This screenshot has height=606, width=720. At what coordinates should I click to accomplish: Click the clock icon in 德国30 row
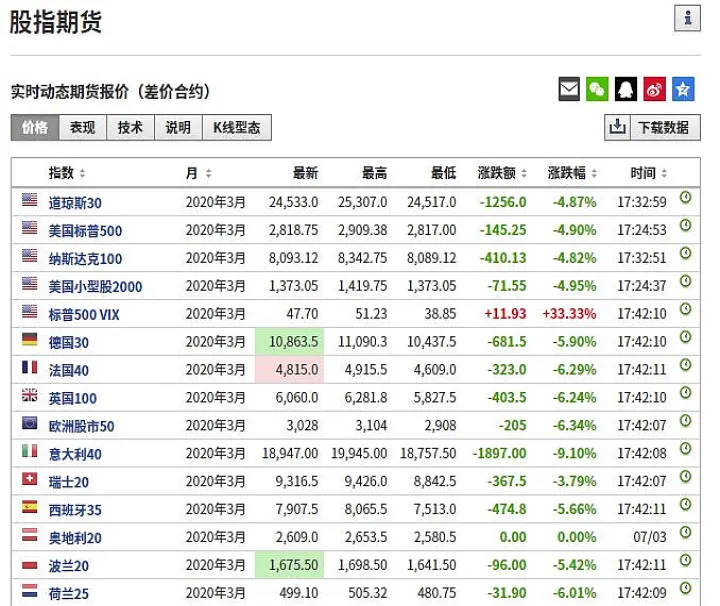coord(686,337)
